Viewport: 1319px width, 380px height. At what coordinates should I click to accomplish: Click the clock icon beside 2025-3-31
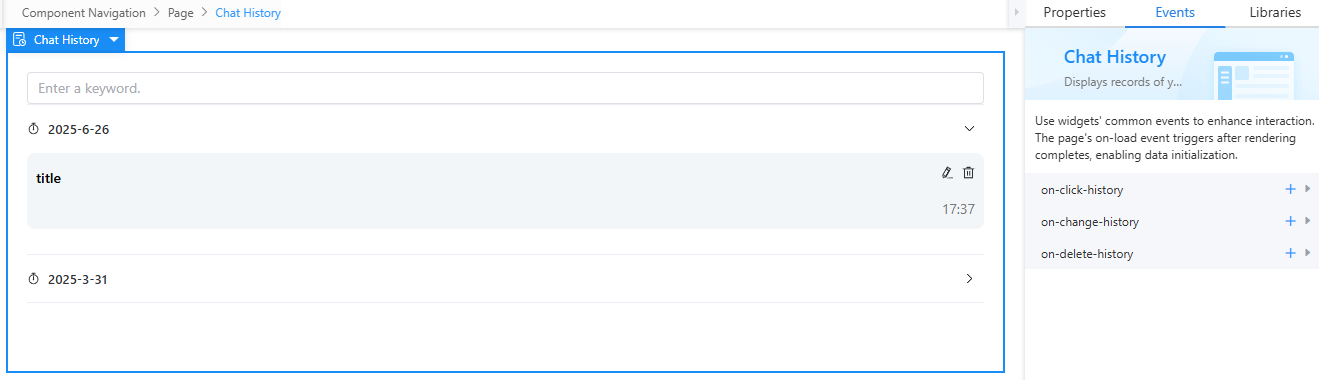(33, 279)
